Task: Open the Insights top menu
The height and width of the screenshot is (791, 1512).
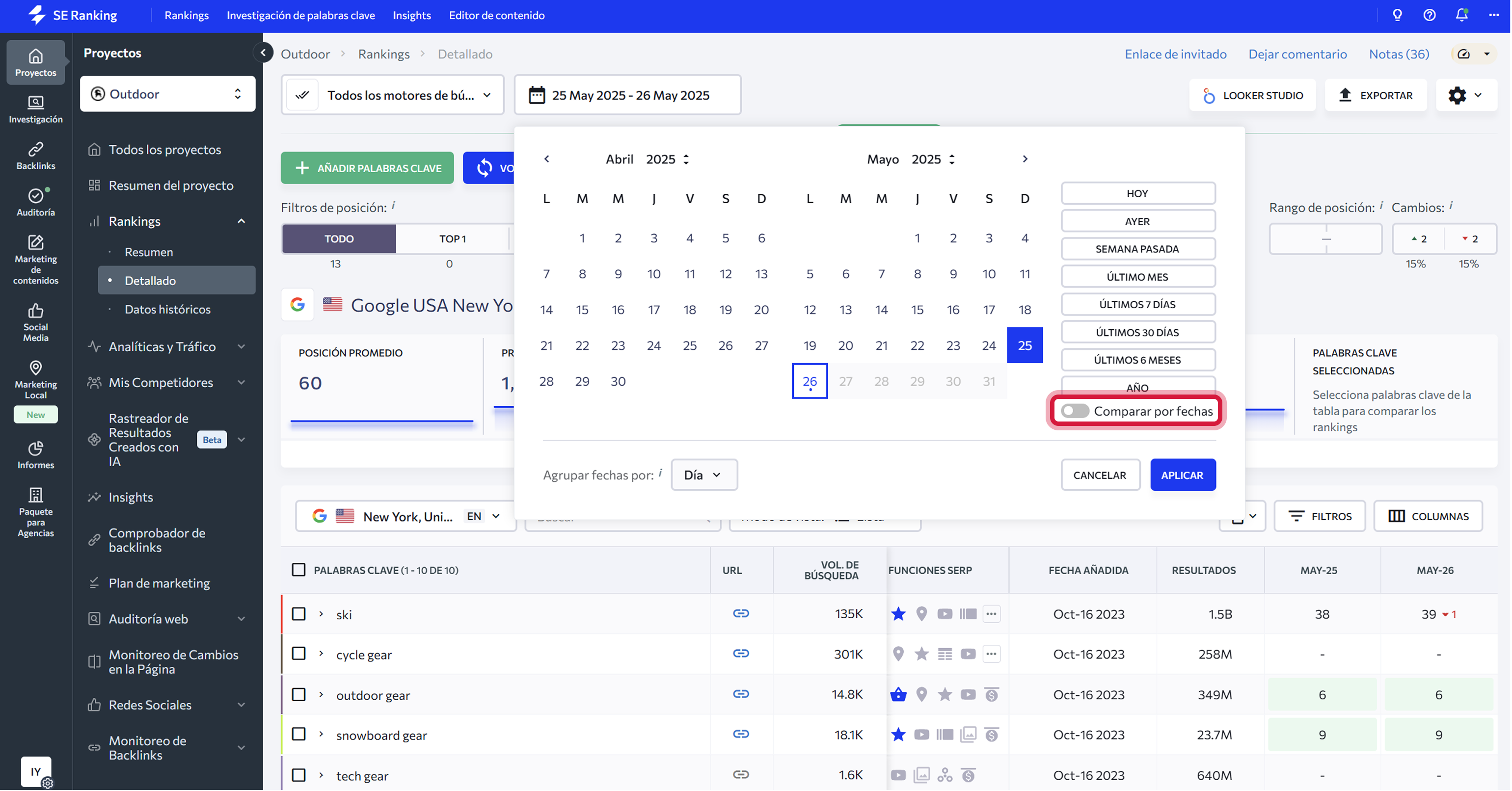Action: click(x=412, y=15)
